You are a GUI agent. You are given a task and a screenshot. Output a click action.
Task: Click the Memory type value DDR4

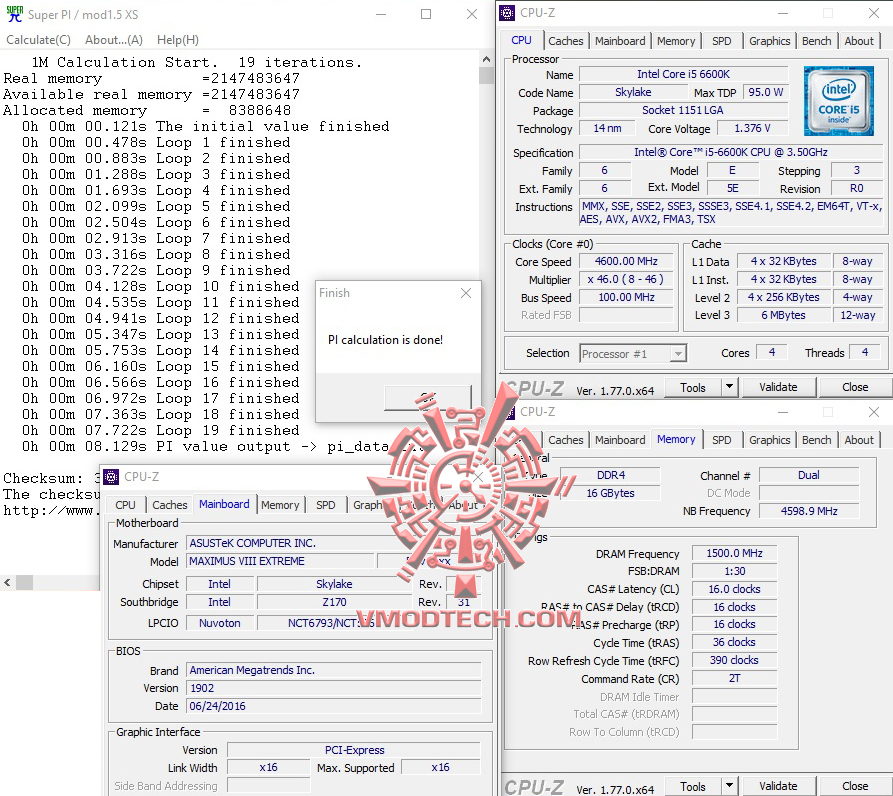click(611, 475)
